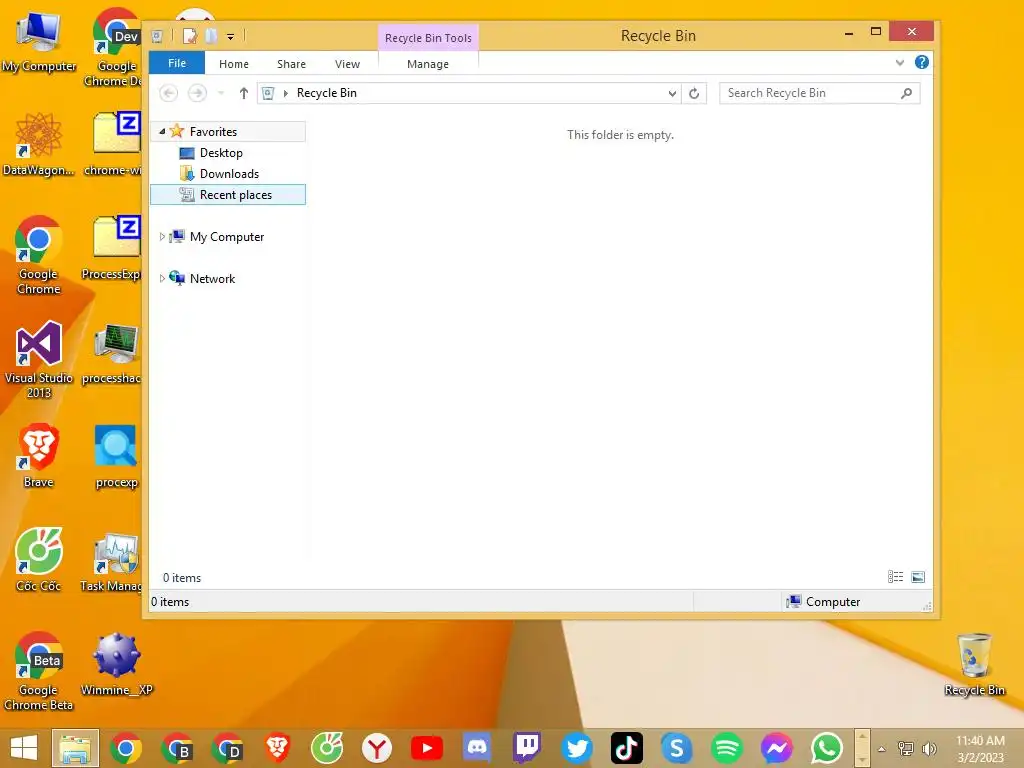Select the DataWagon desktop shortcut
The image size is (1024, 768).
[39, 144]
